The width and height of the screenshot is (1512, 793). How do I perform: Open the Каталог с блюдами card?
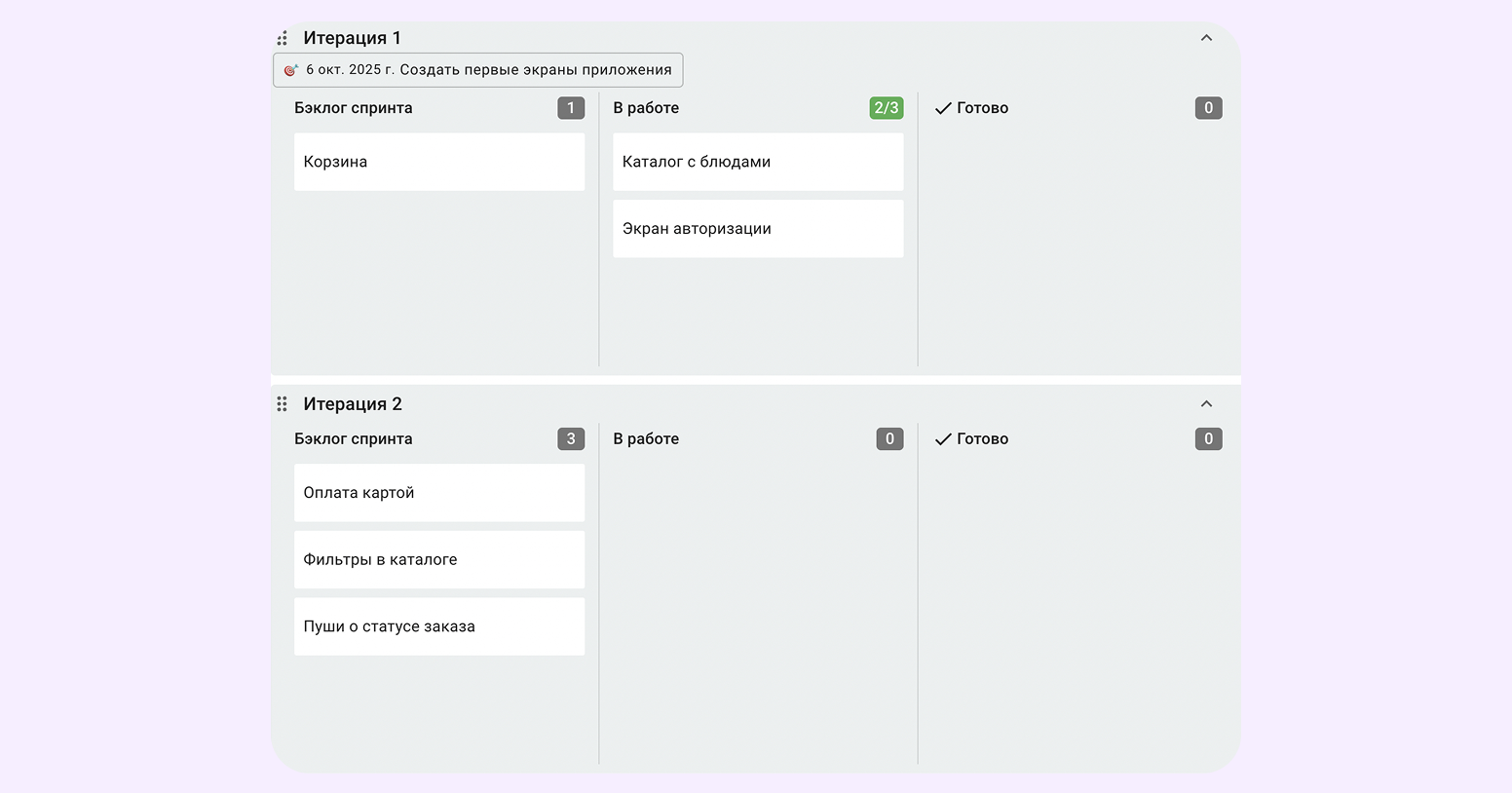coord(758,162)
